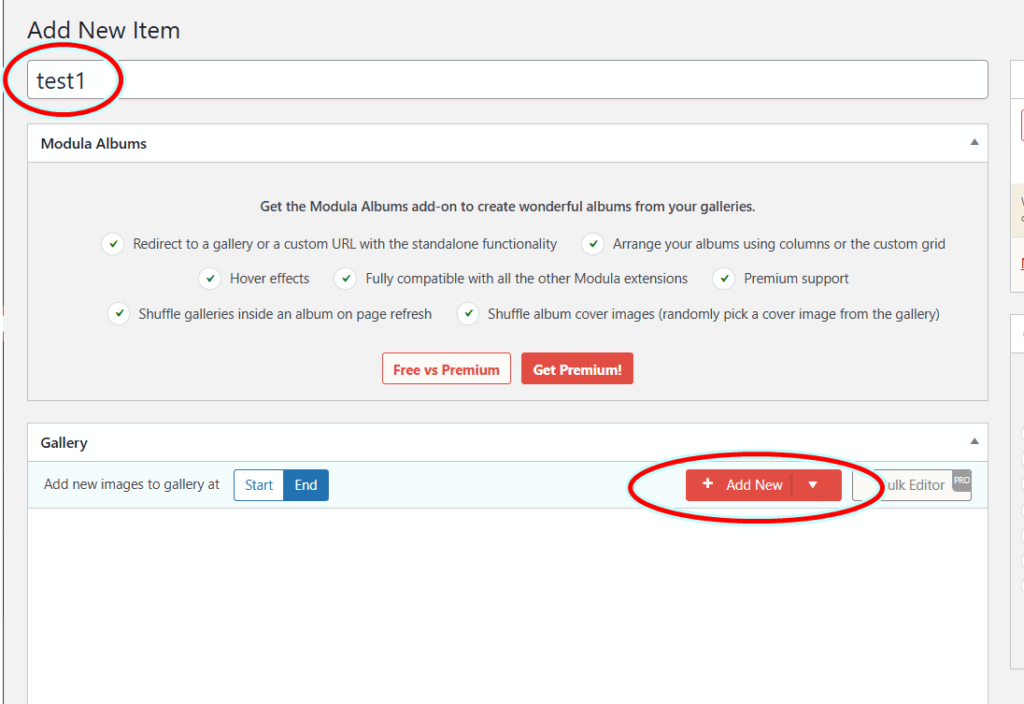Image resolution: width=1024 pixels, height=704 pixels.
Task: Select Start for new image position
Action: pos(259,485)
